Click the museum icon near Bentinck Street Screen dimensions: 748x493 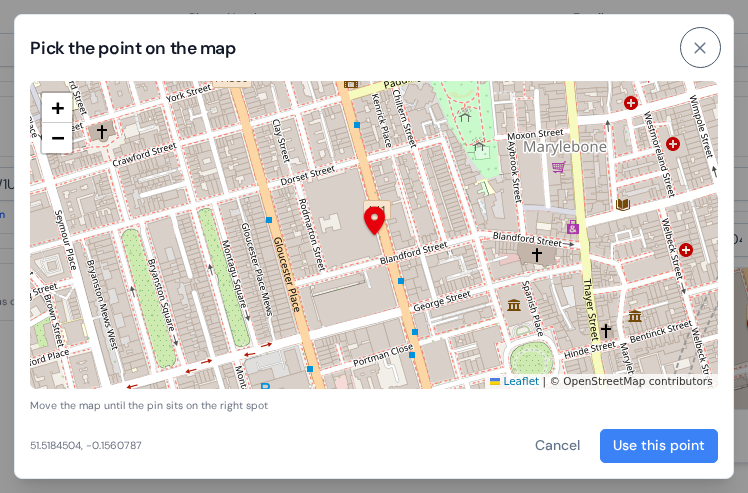634,315
